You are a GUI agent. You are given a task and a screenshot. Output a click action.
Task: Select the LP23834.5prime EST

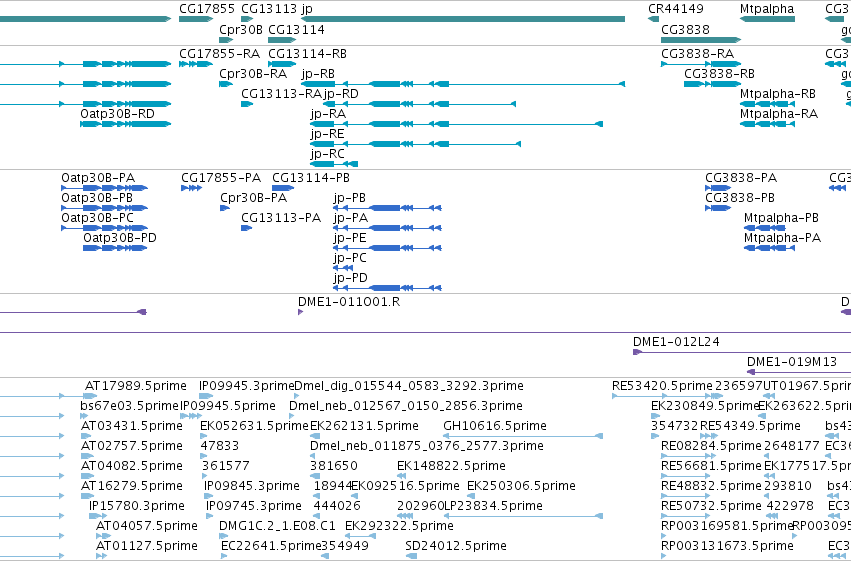[524, 517]
